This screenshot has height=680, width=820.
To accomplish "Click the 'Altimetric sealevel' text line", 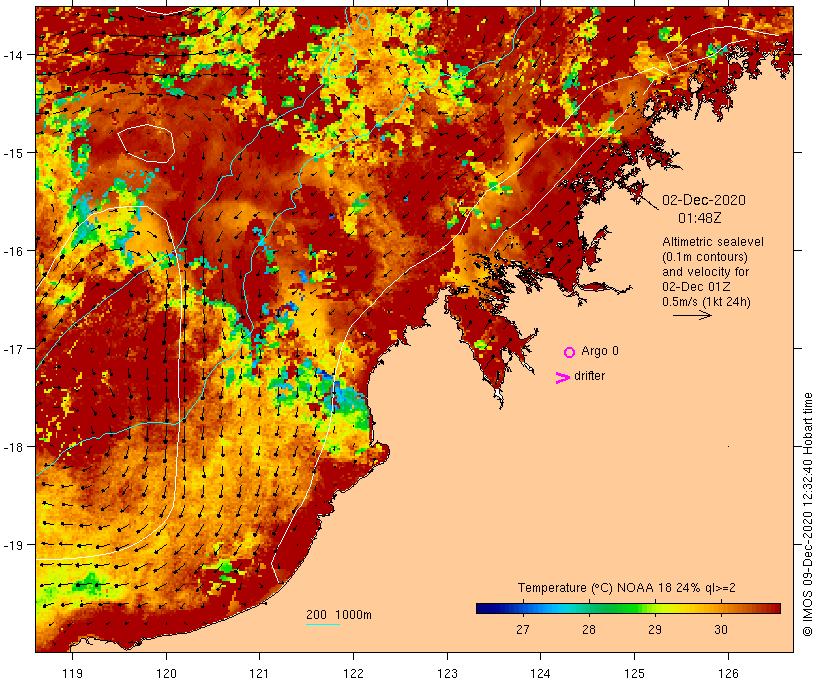I will tap(713, 242).
